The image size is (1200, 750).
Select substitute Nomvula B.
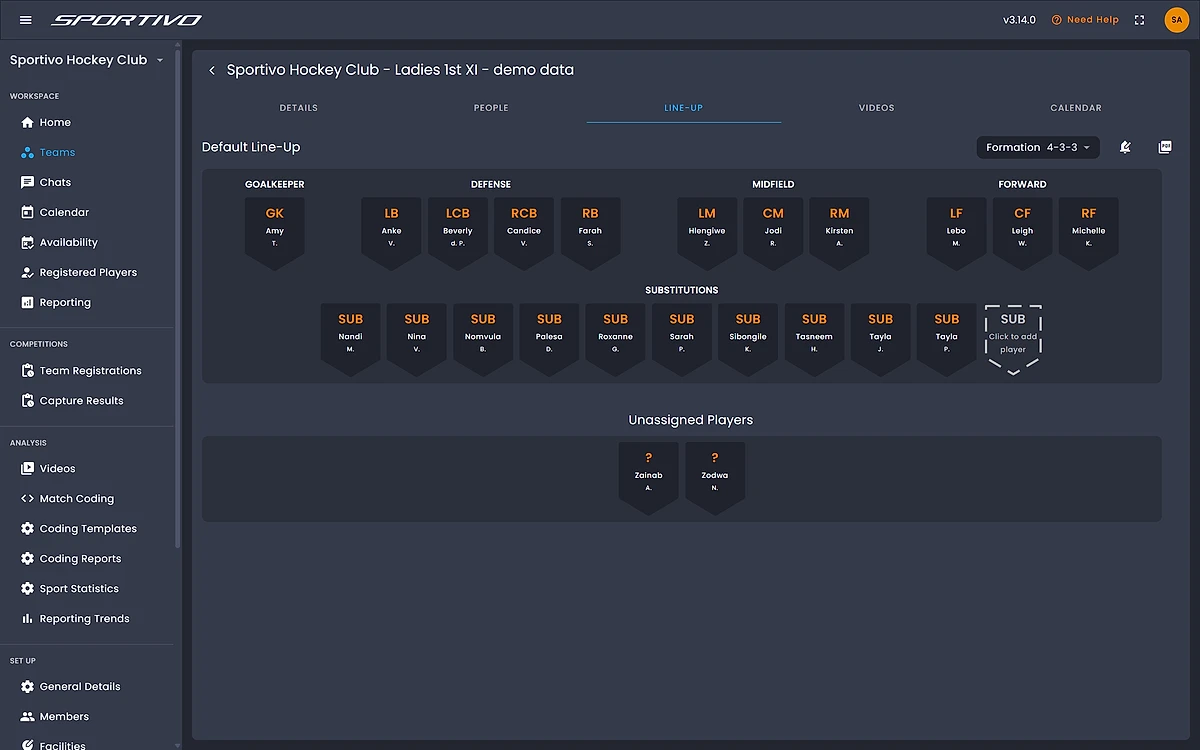click(483, 338)
